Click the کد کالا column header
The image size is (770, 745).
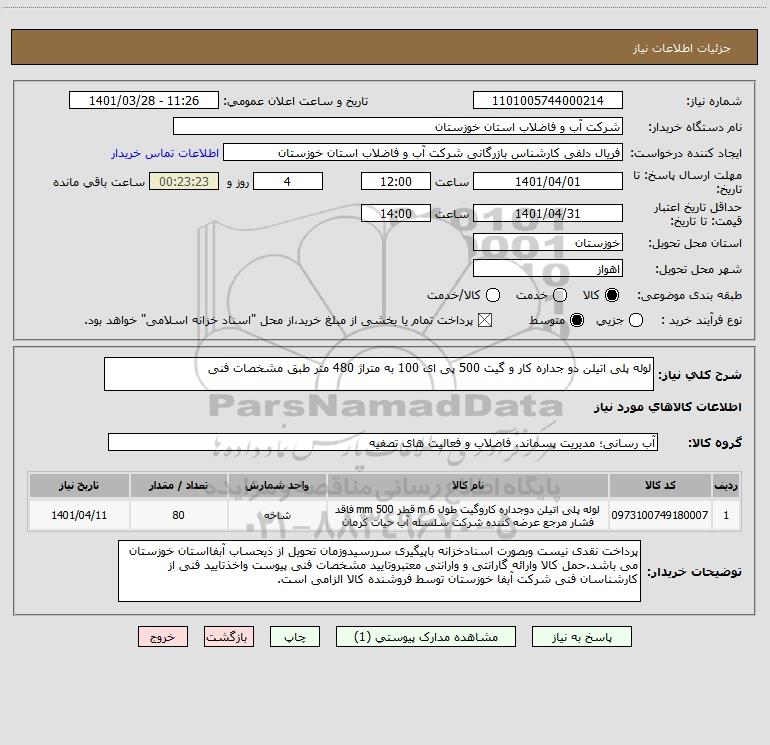[x=660, y=486]
